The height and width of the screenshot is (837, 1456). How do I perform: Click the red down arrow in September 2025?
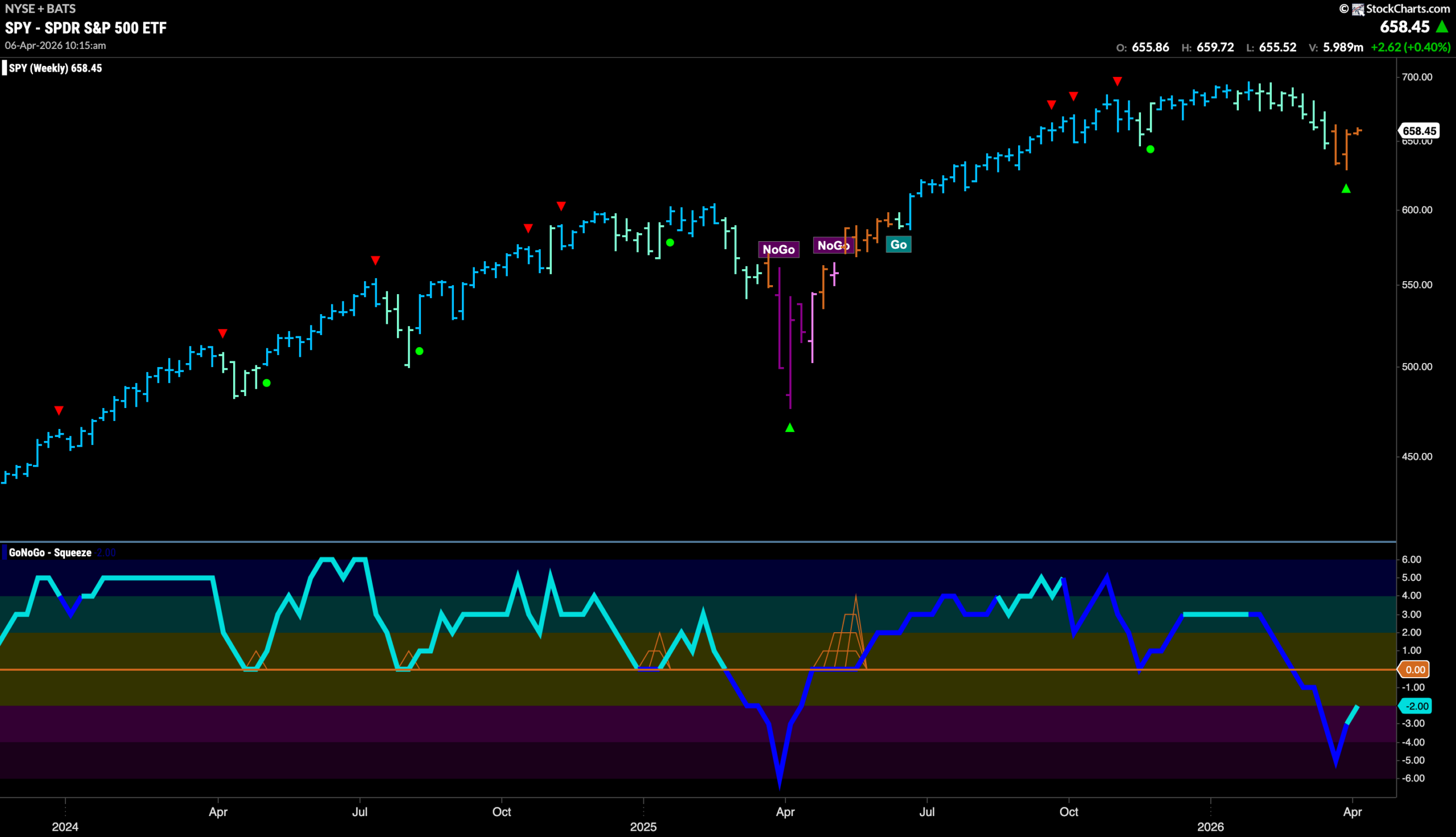(1052, 105)
